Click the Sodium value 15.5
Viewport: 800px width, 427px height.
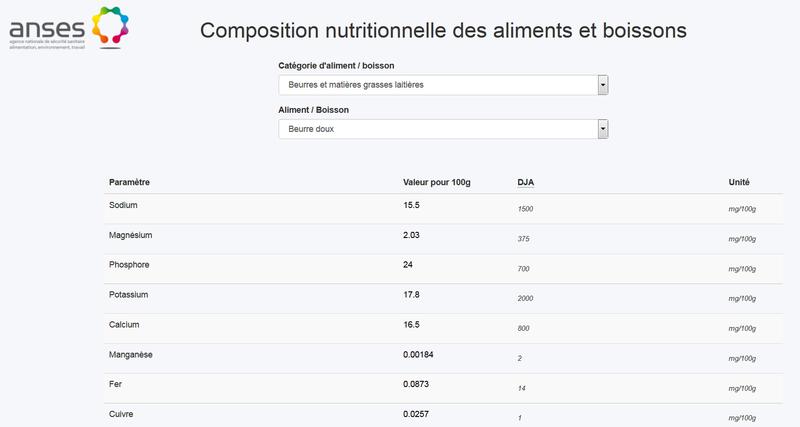click(x=411, y=205)
